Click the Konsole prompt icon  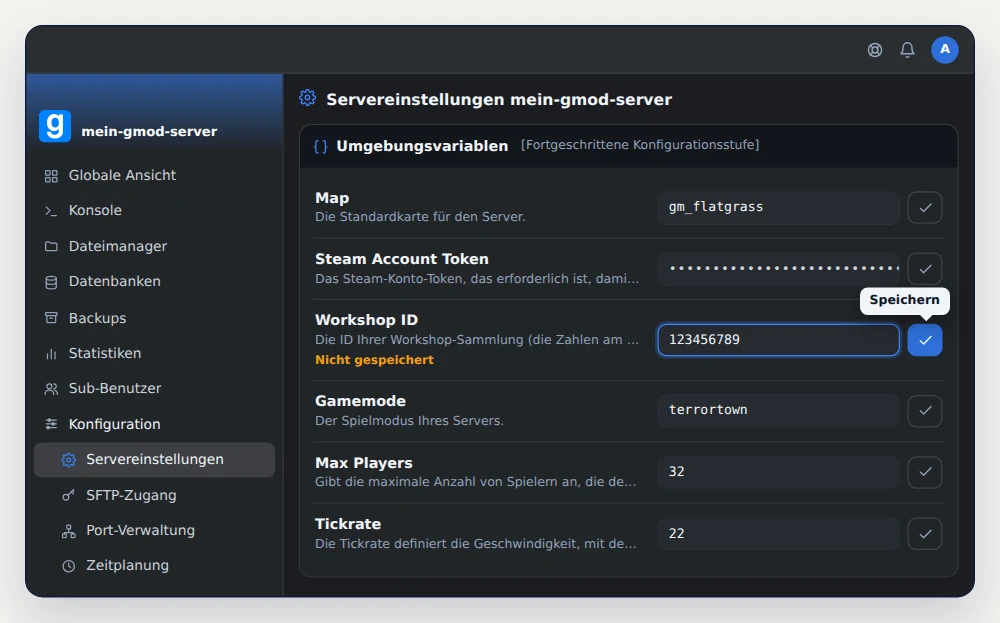[x=51, y=211]
